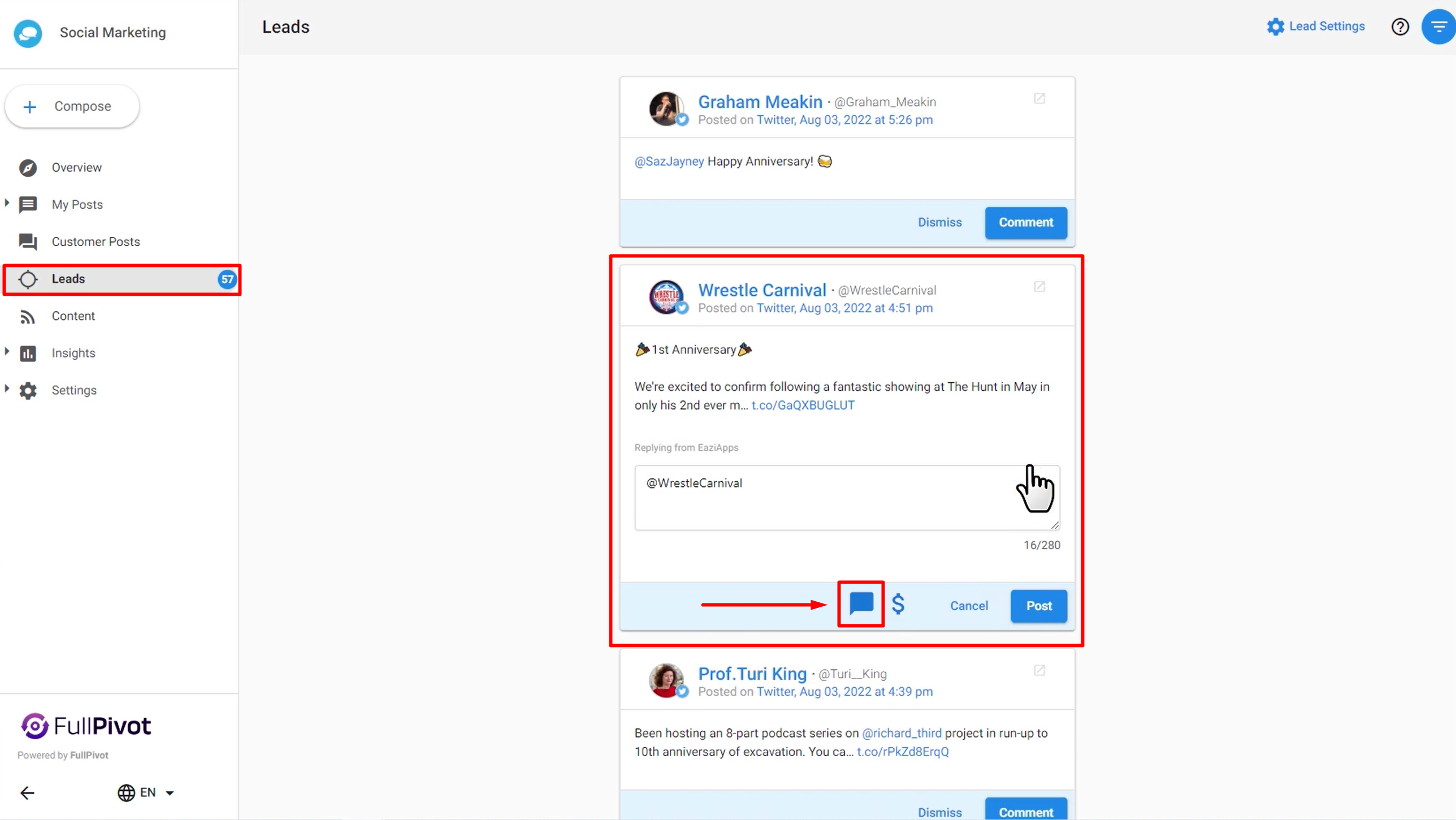
Task: Dismiss Graham Meakin's post
Action: pyautogui.click(x=939, y=222)
